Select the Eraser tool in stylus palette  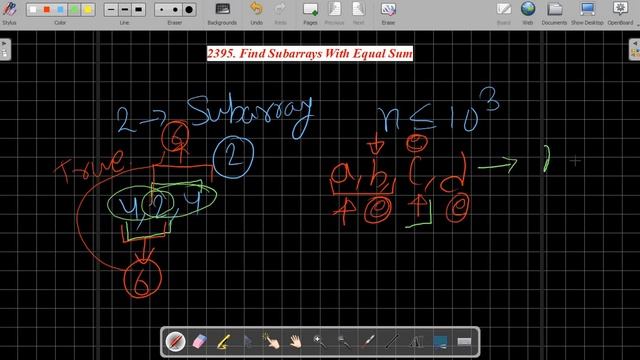(200, 342)
